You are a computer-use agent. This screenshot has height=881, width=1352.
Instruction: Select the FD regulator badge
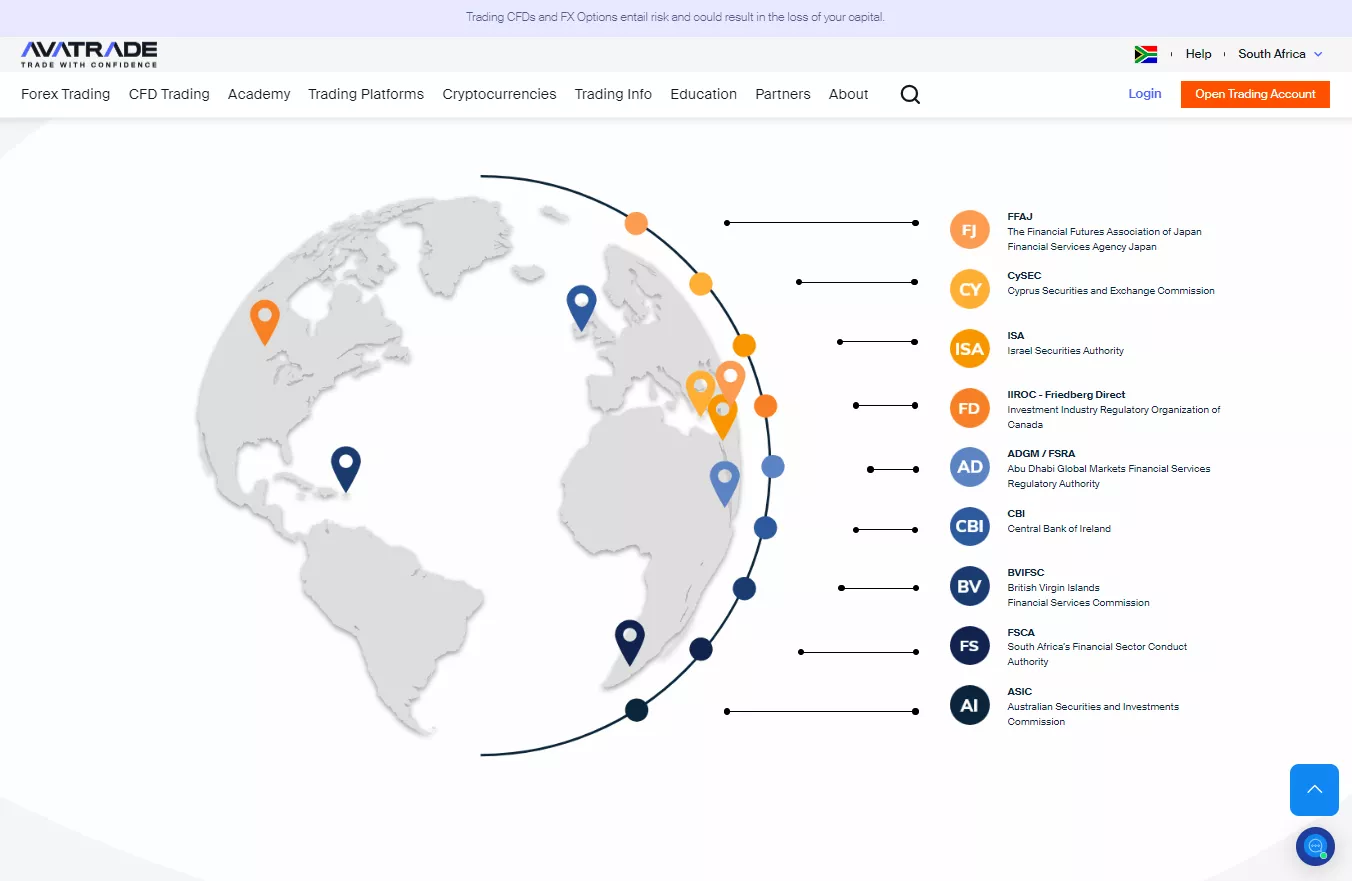[x=969, y=408]
